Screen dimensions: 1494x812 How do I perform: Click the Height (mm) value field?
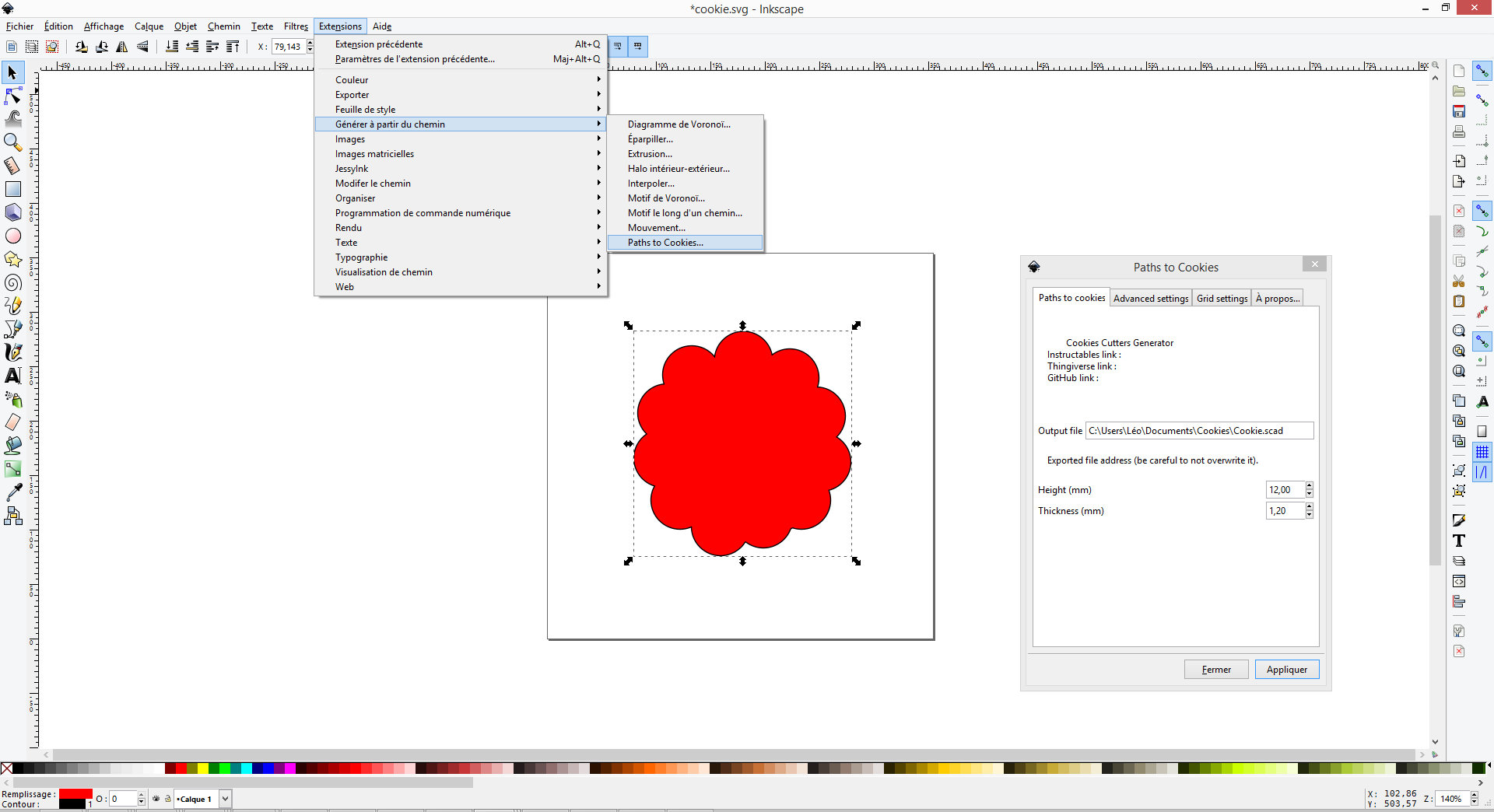pyautogui.click(x=1285, y=490)
